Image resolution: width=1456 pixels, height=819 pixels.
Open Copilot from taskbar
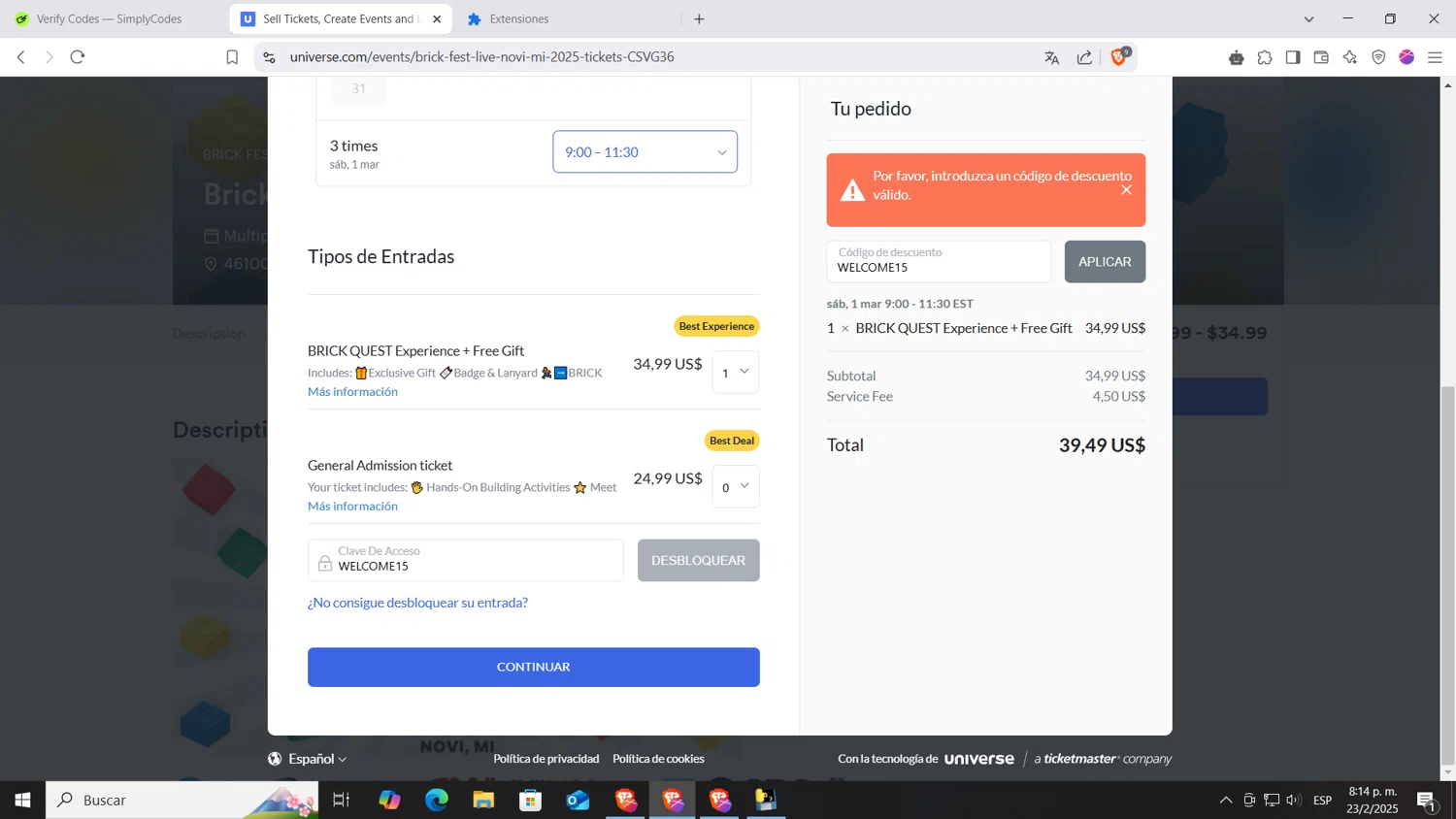pyautogui.click(x=389, y=800)
